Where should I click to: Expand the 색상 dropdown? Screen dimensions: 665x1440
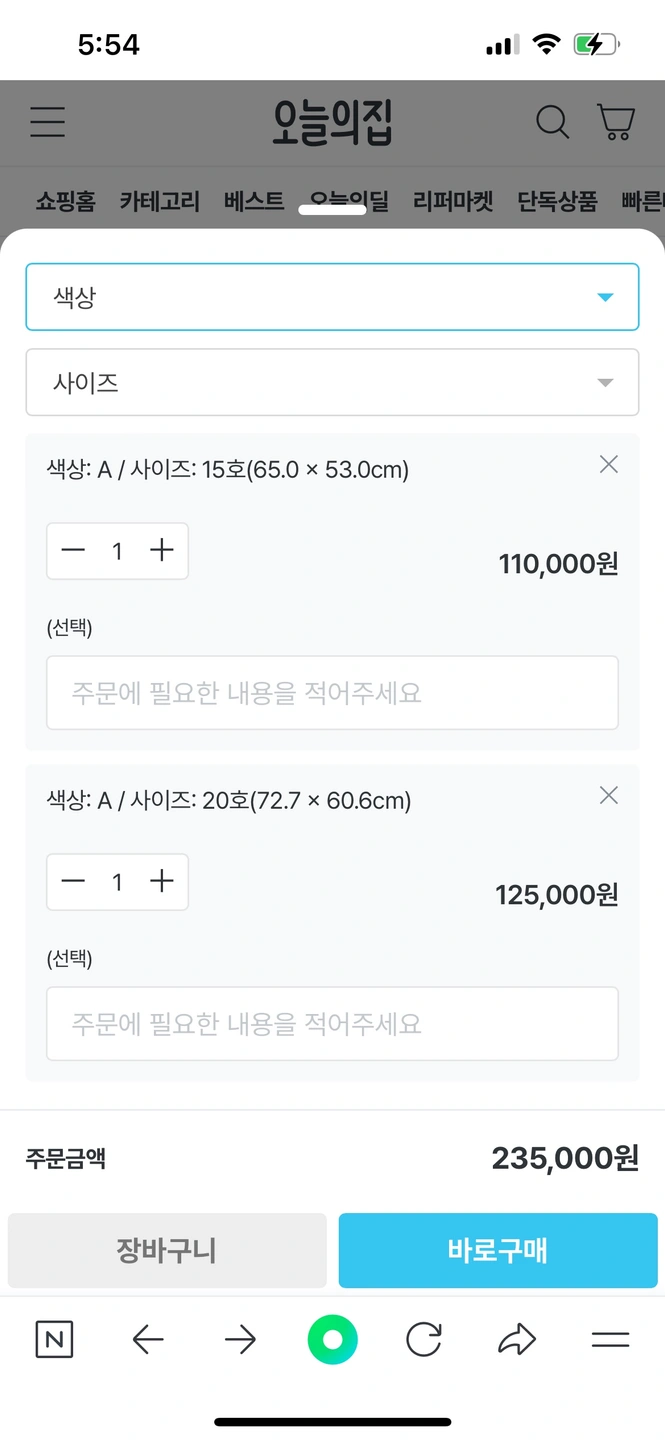[x=332, y=297]
